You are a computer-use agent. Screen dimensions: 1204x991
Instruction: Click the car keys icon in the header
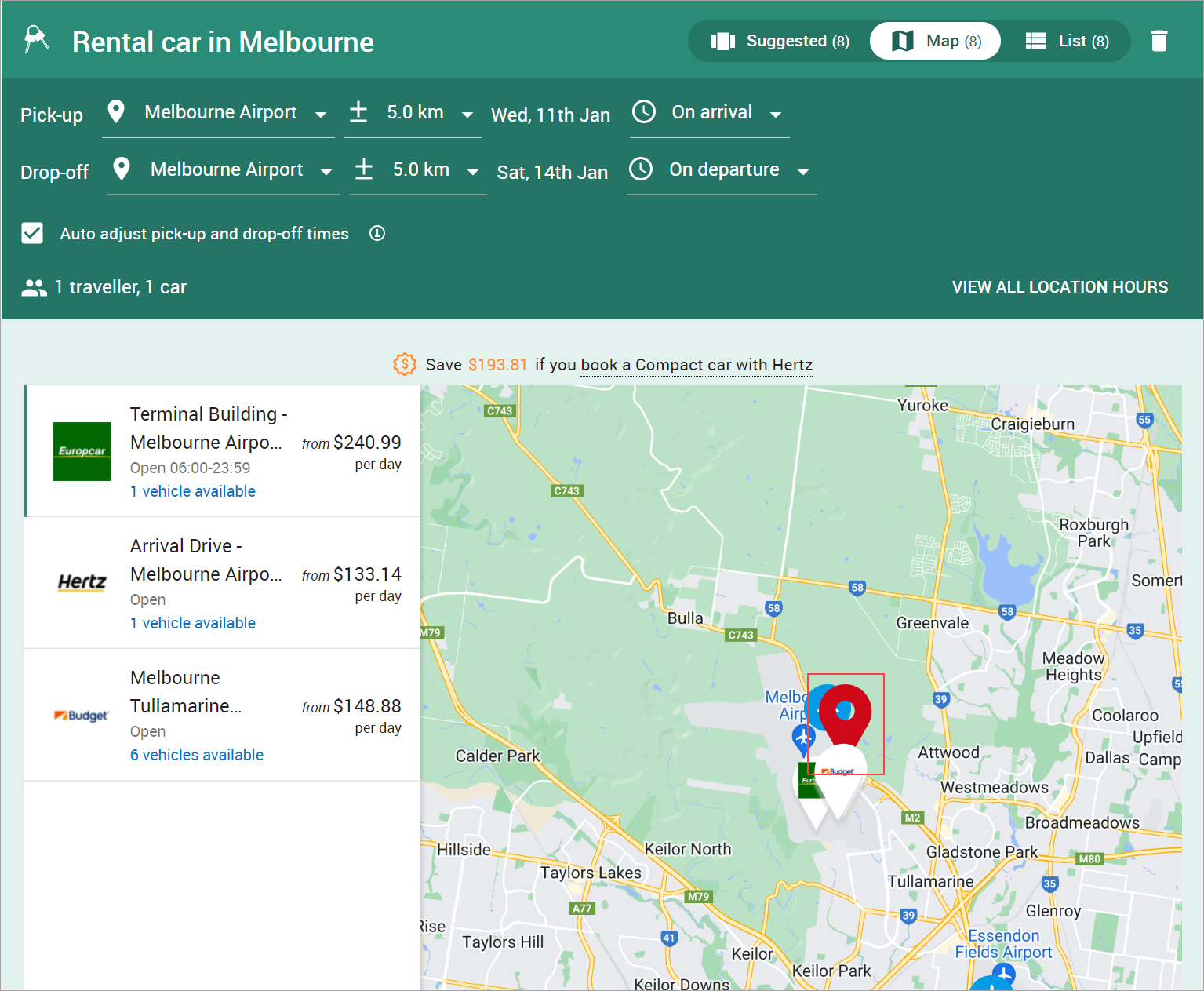(36, 40)
